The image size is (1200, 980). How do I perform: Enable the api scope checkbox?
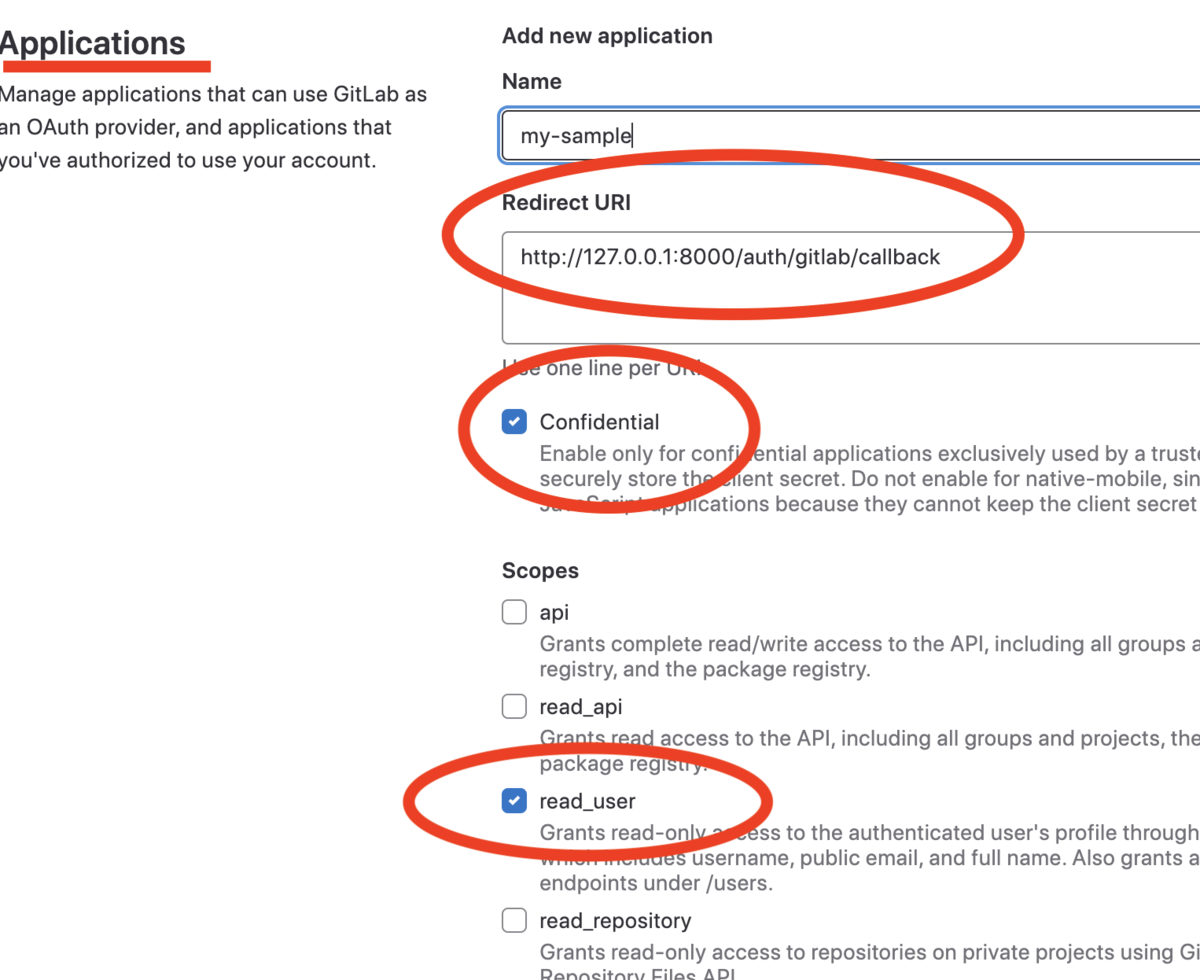click(513, 612)
